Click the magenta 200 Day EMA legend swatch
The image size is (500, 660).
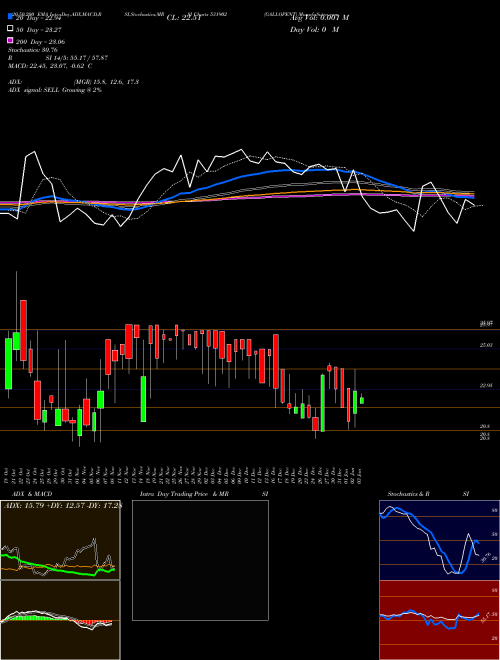(10, 40)
